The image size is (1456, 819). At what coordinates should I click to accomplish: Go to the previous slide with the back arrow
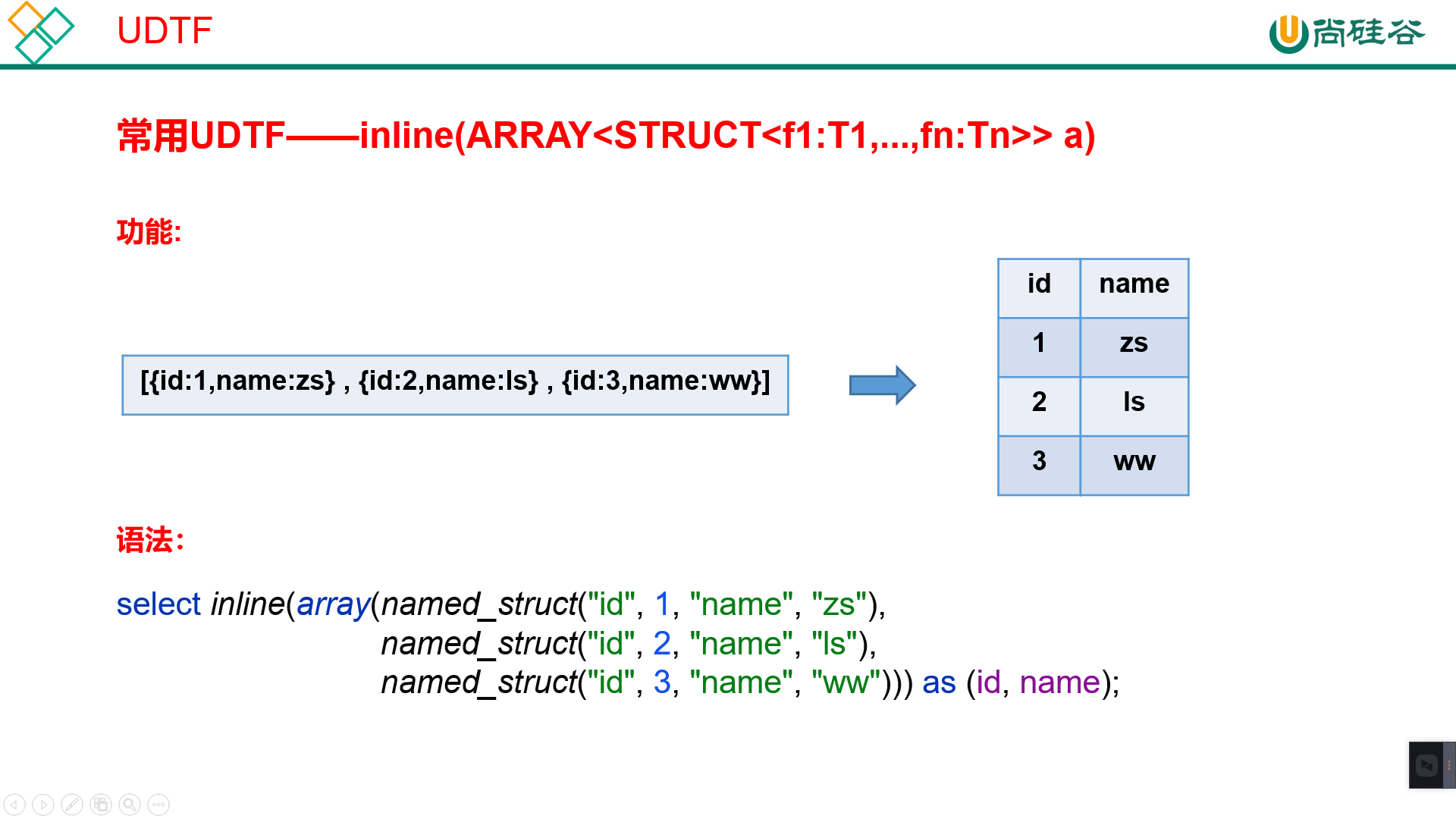[x=14, y=805]
